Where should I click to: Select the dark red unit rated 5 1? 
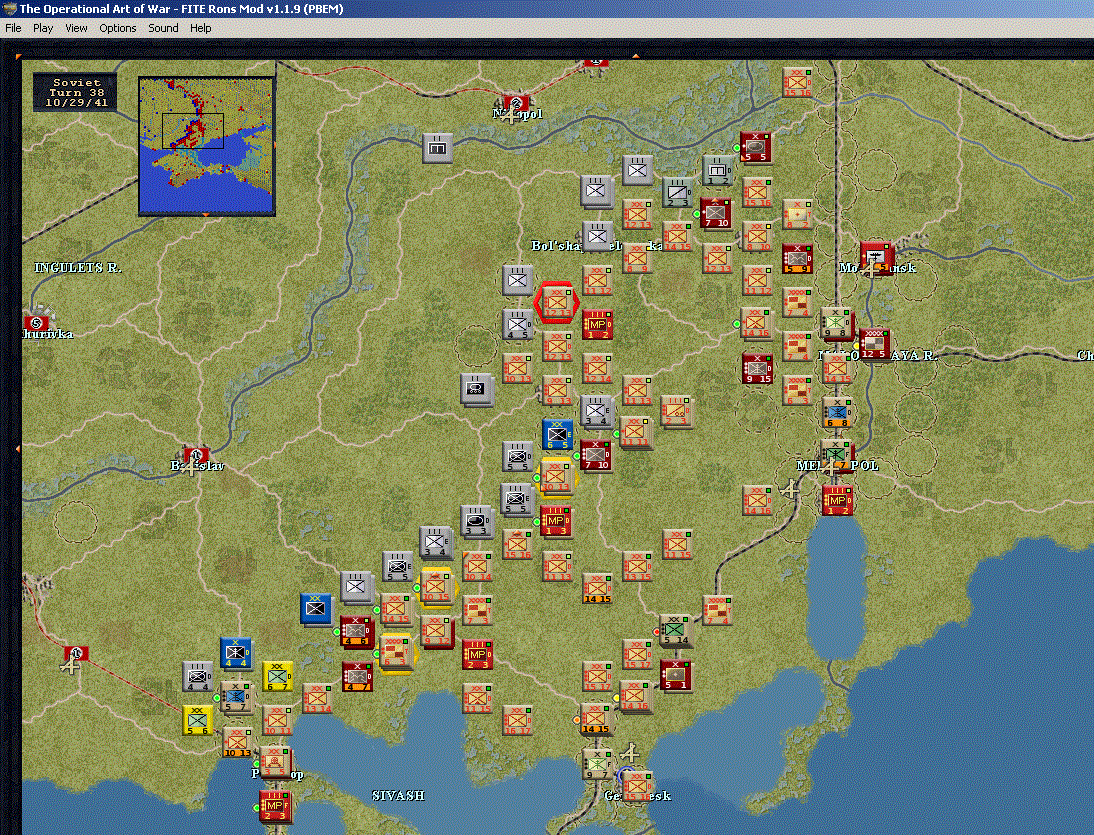click(675, 675)
